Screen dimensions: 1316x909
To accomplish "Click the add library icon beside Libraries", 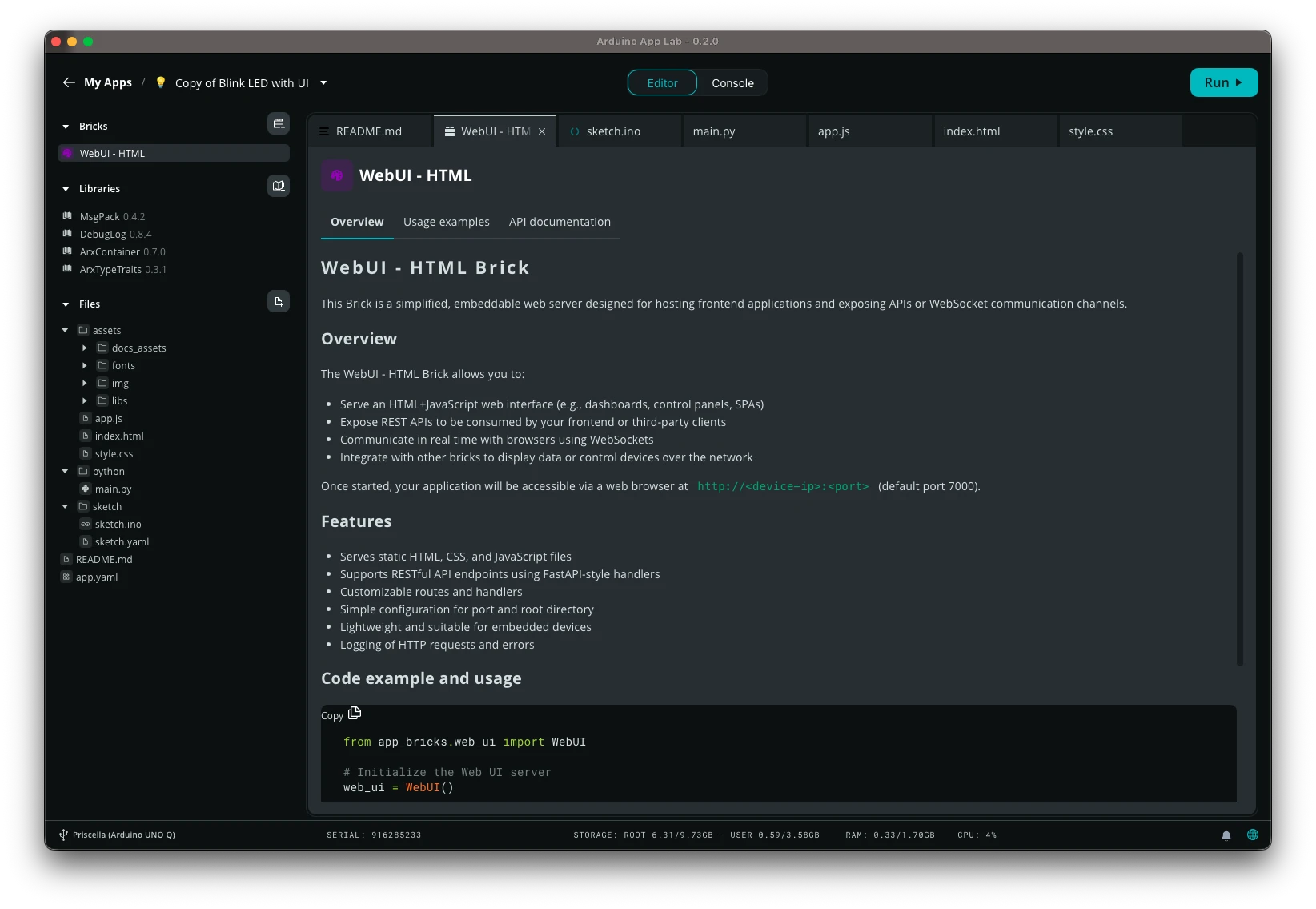I will click(278, 187).
